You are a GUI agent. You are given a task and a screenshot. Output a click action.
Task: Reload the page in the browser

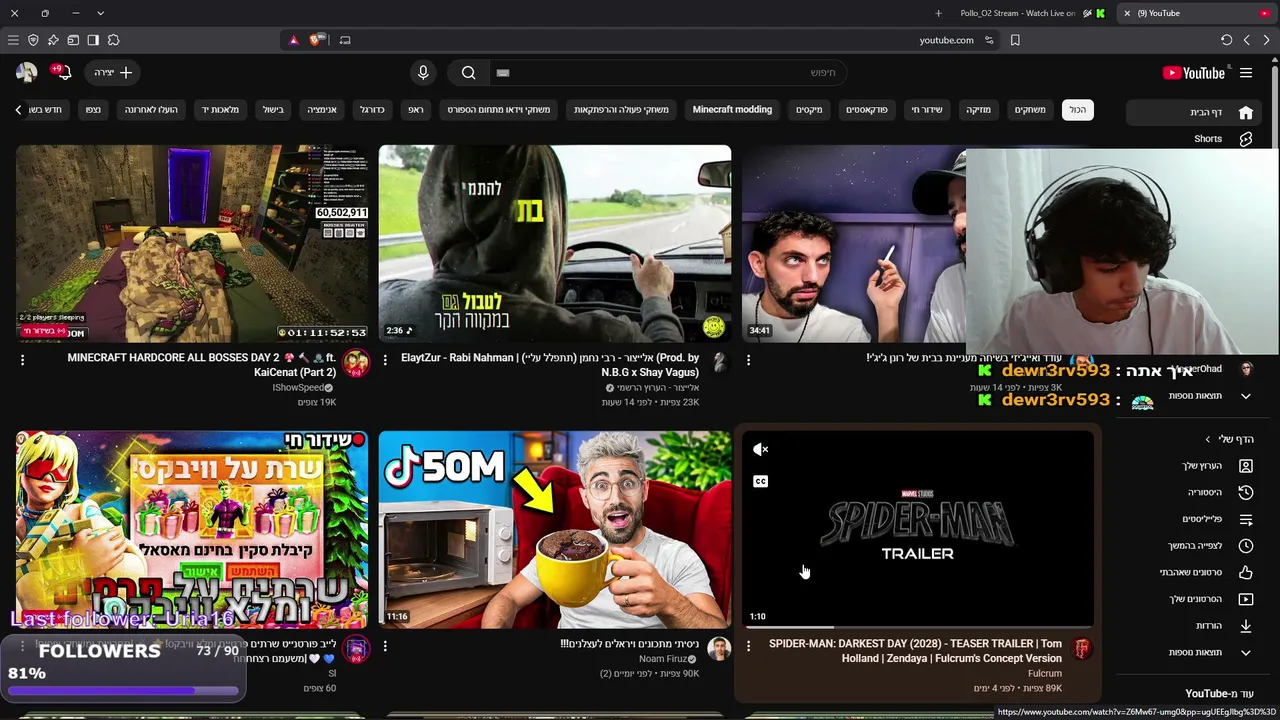(x=1226, y=40)
